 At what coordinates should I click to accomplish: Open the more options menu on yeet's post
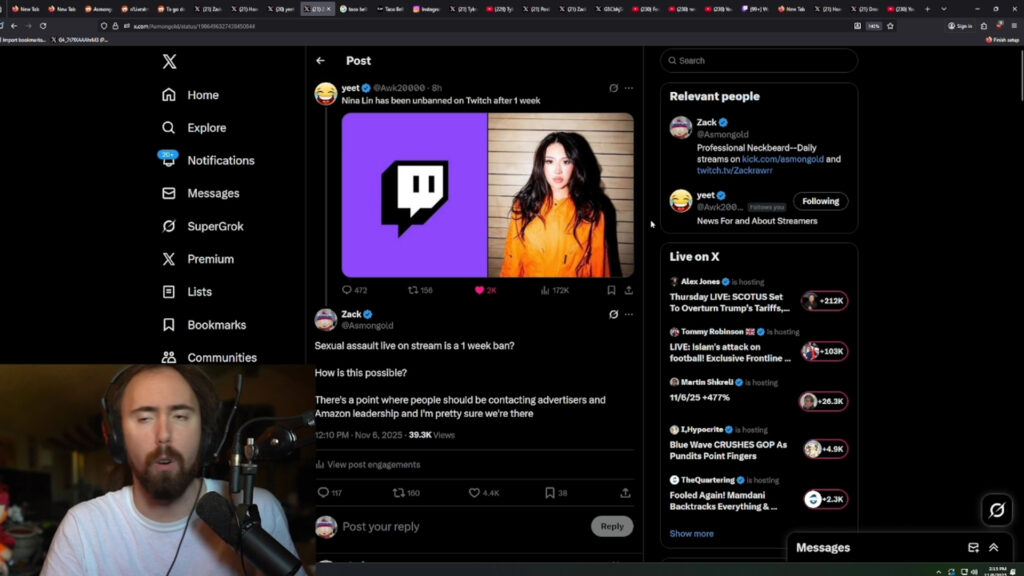click(629, 88)
